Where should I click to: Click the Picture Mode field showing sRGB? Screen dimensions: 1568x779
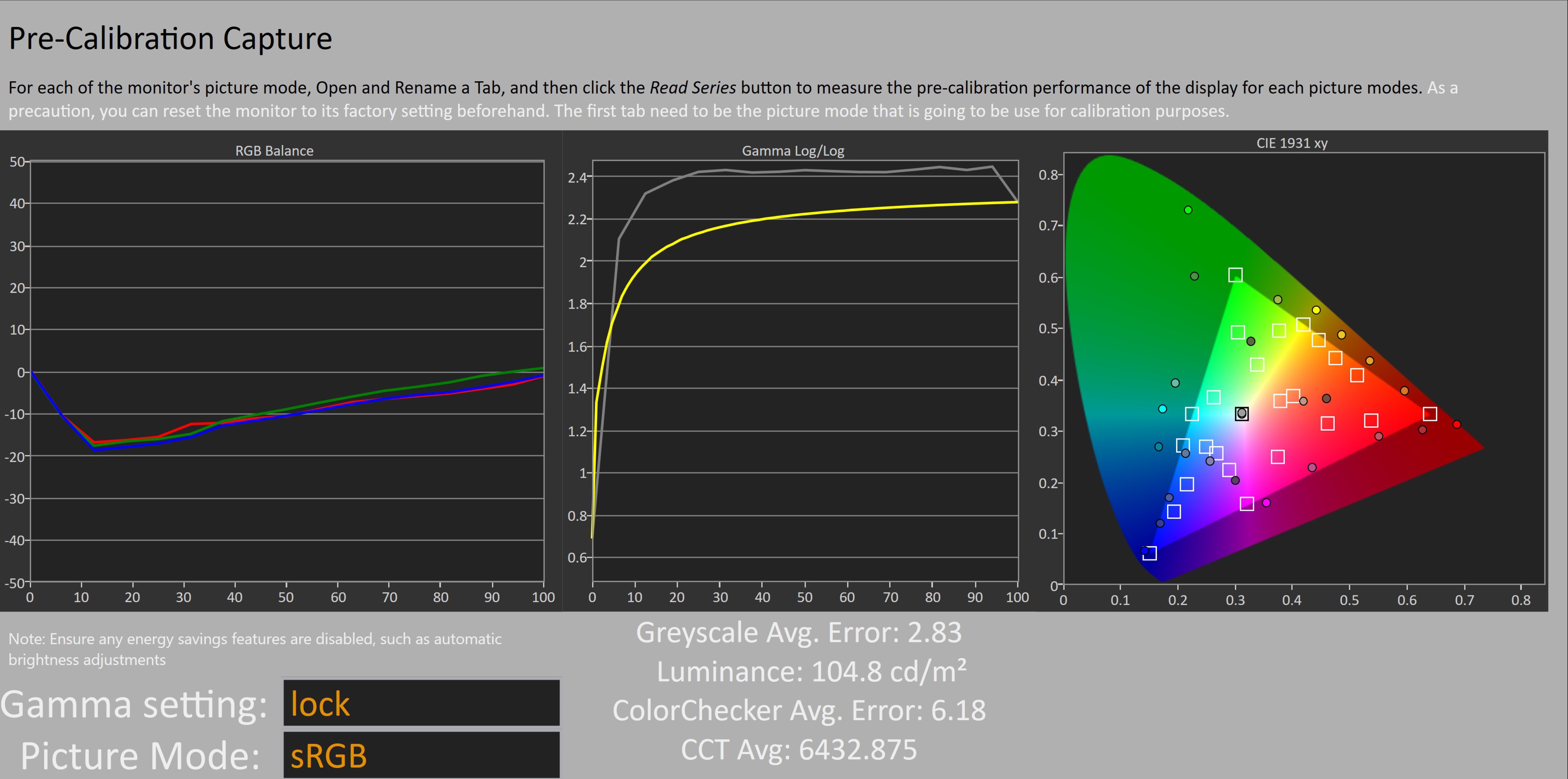pyautogui.click(x=421, y=755)
